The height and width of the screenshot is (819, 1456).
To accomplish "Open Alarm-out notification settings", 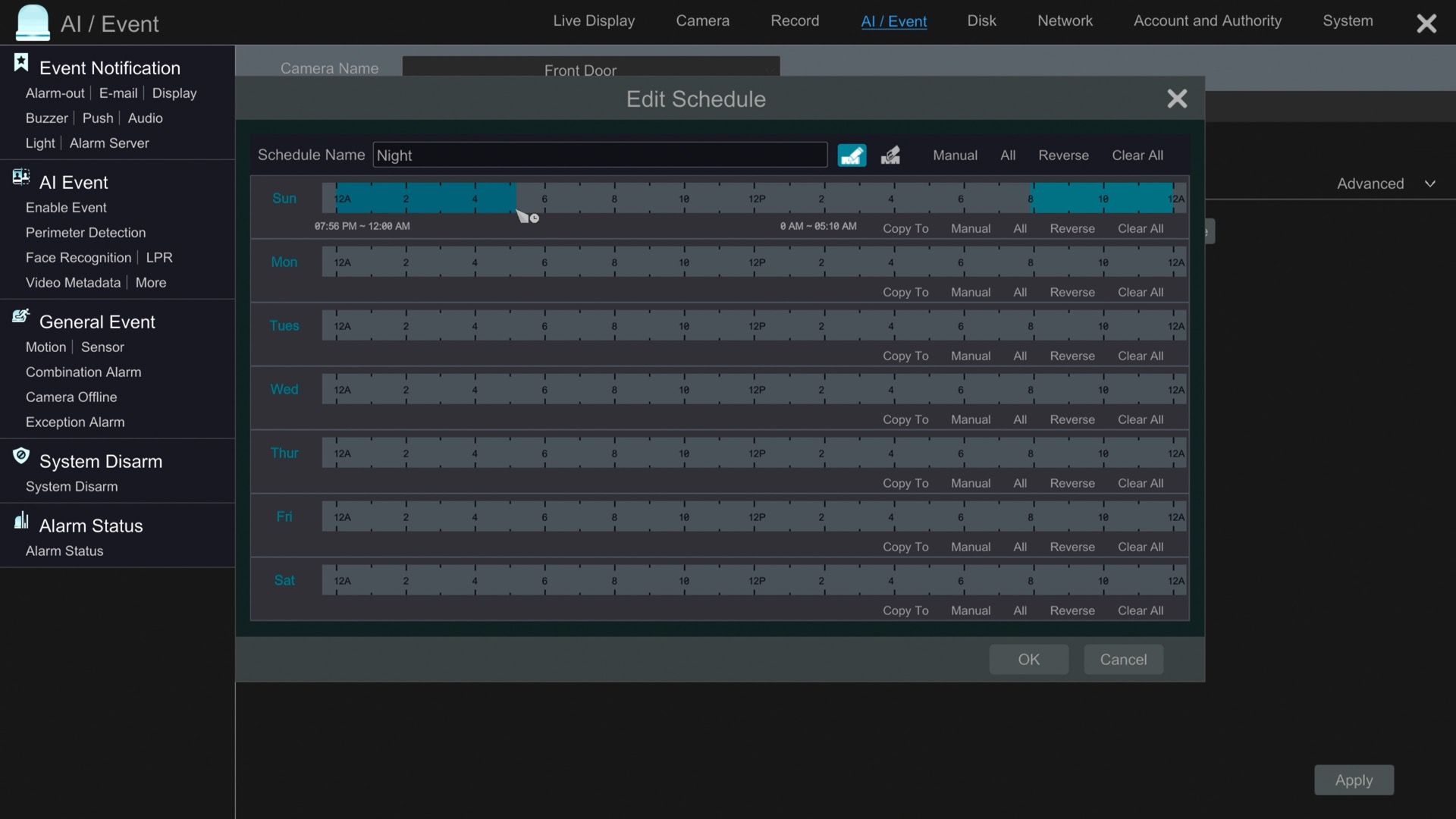I will 55,93.
